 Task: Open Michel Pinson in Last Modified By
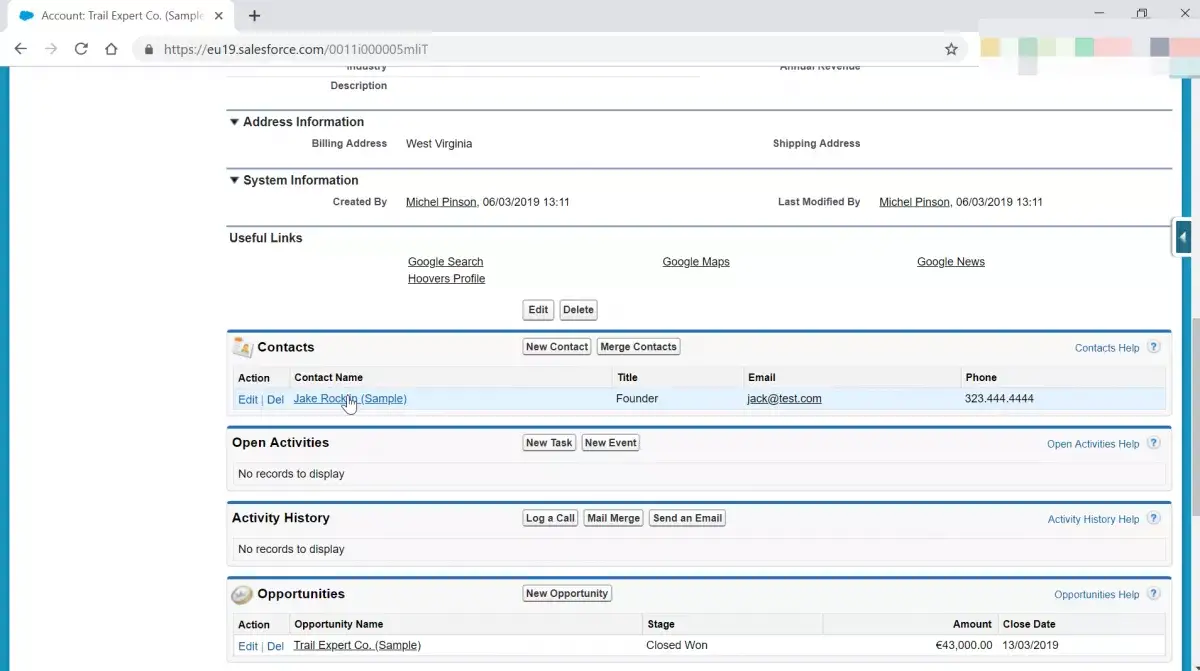[x=914, y=202]
